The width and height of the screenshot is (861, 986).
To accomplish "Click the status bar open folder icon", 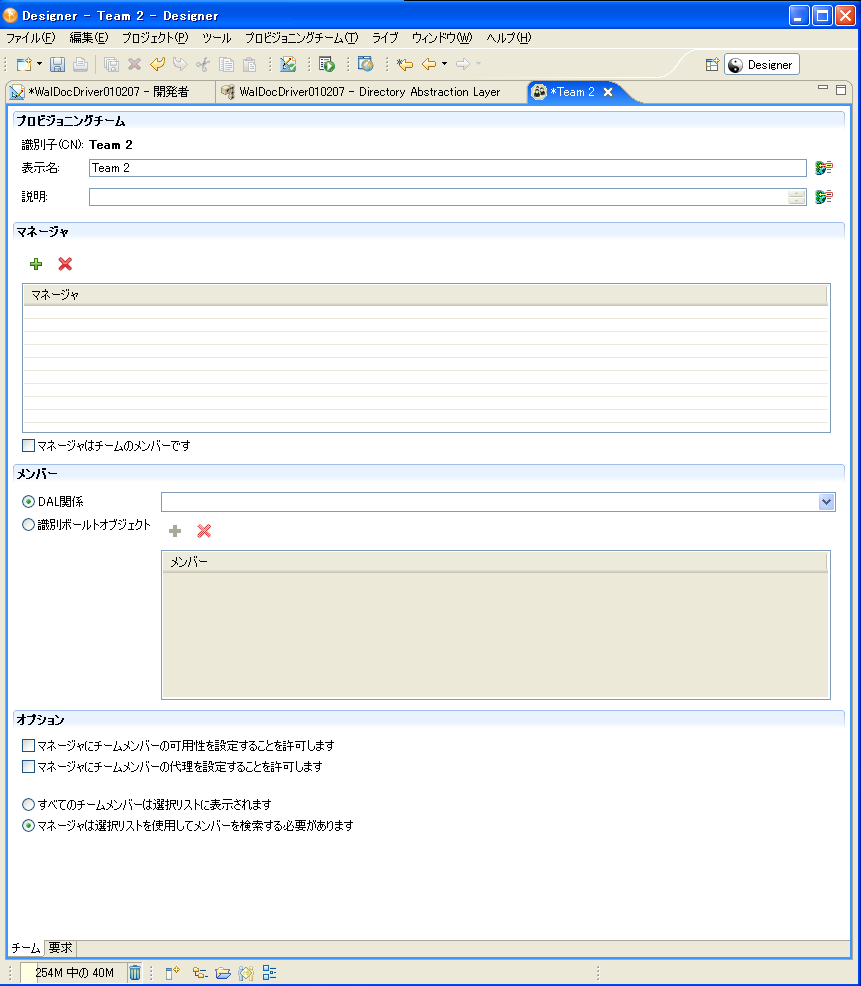I will [x=223, y=973].
